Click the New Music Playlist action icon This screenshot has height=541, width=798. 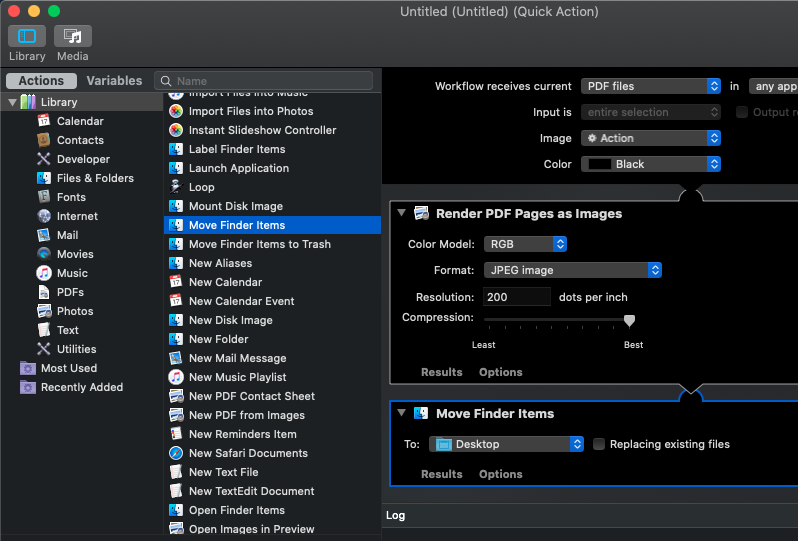tap(176, 377)
